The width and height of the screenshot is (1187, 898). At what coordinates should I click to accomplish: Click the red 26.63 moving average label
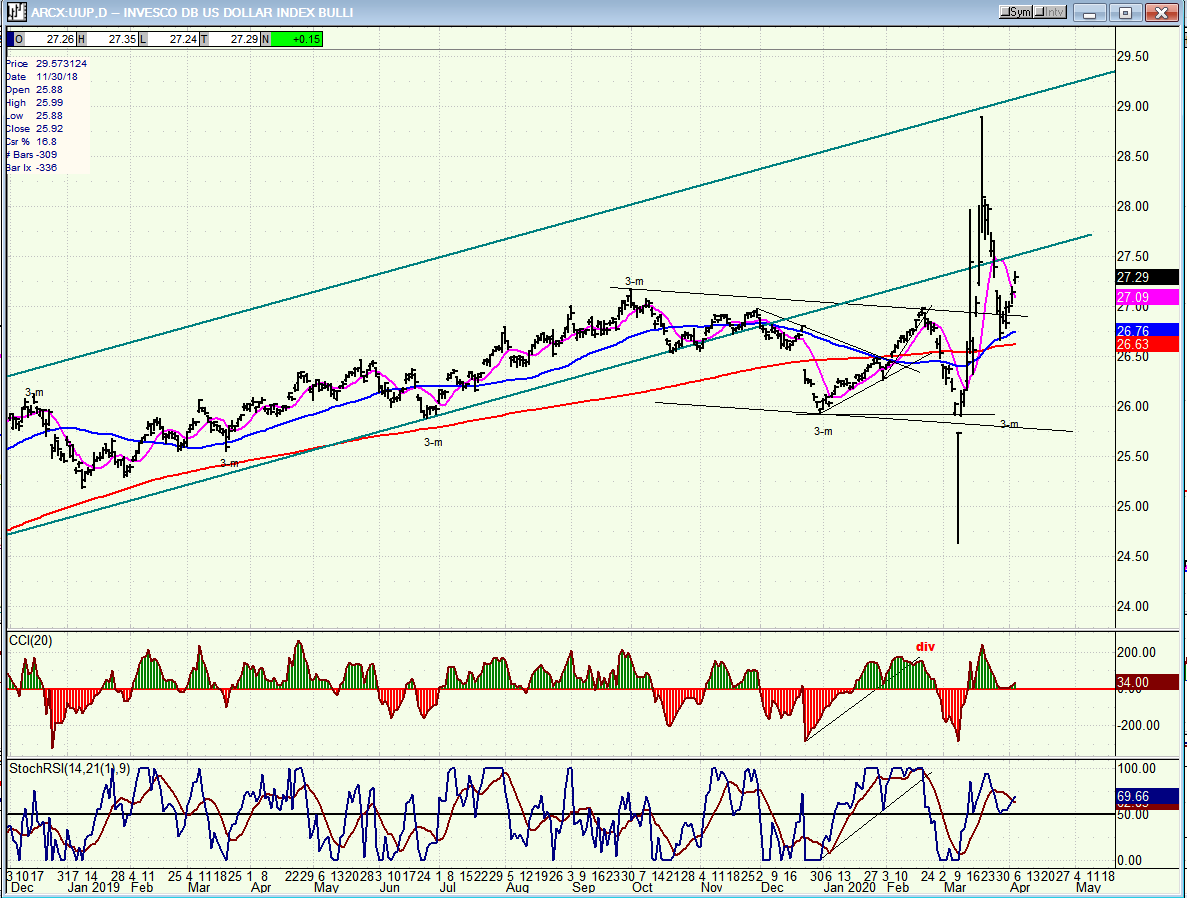[1139, 344]
